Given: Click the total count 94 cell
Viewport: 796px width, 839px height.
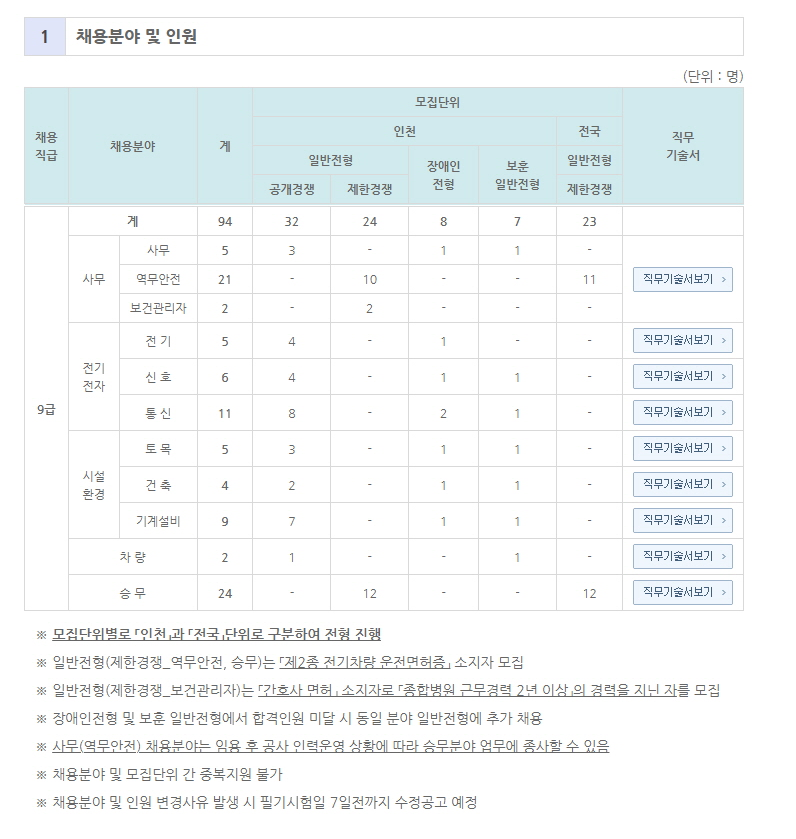Looking at the screenshot, I should pyautogui.click(x=225, y=221).
